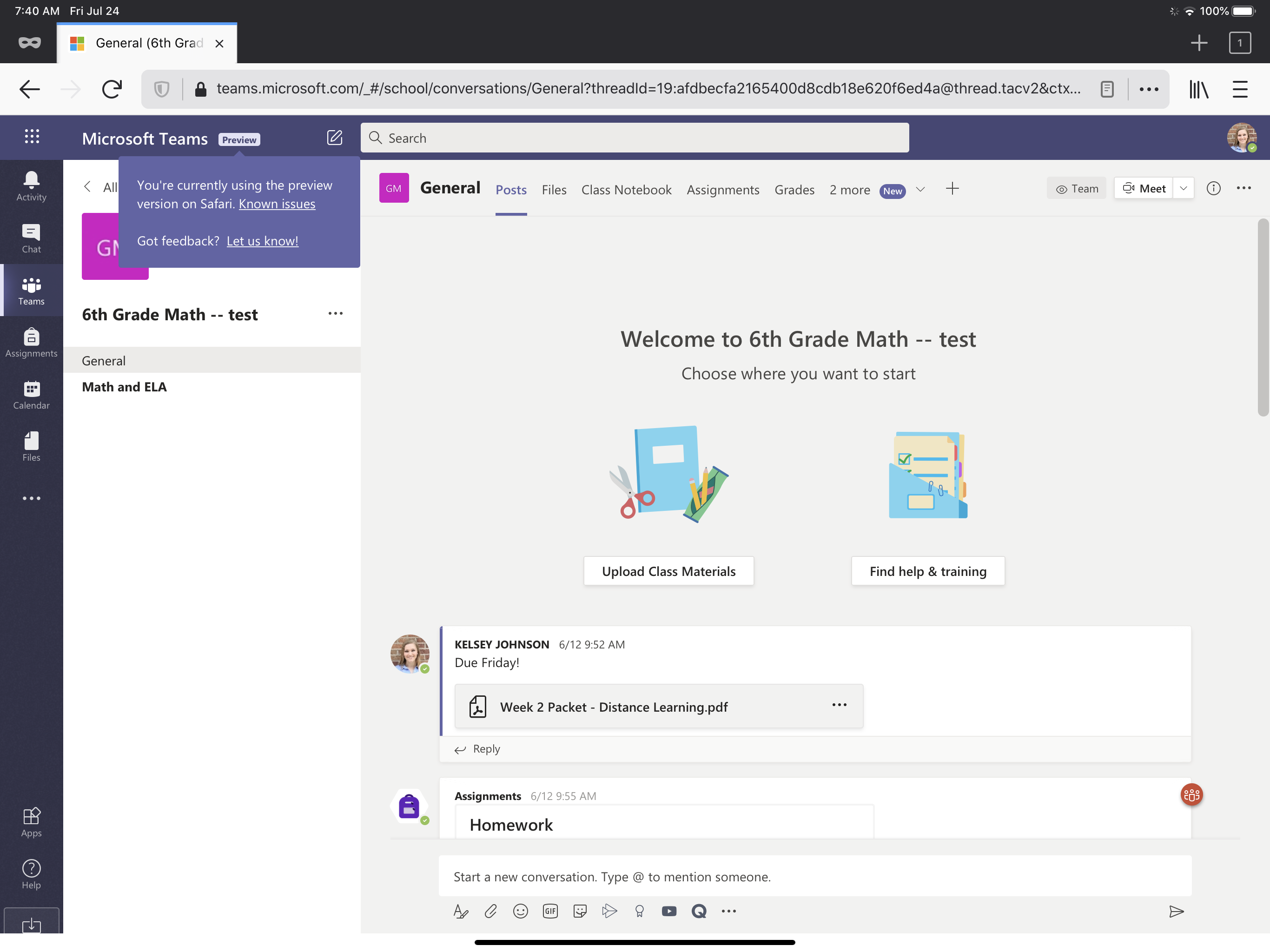This screenshot has height=952, width=1270.
Task: Open the channel info icon
Action: click(1213, 188)
